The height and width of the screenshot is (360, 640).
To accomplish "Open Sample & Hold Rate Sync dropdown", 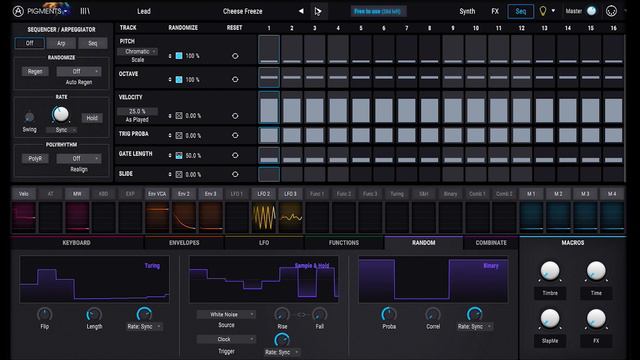I will [282, 352].
